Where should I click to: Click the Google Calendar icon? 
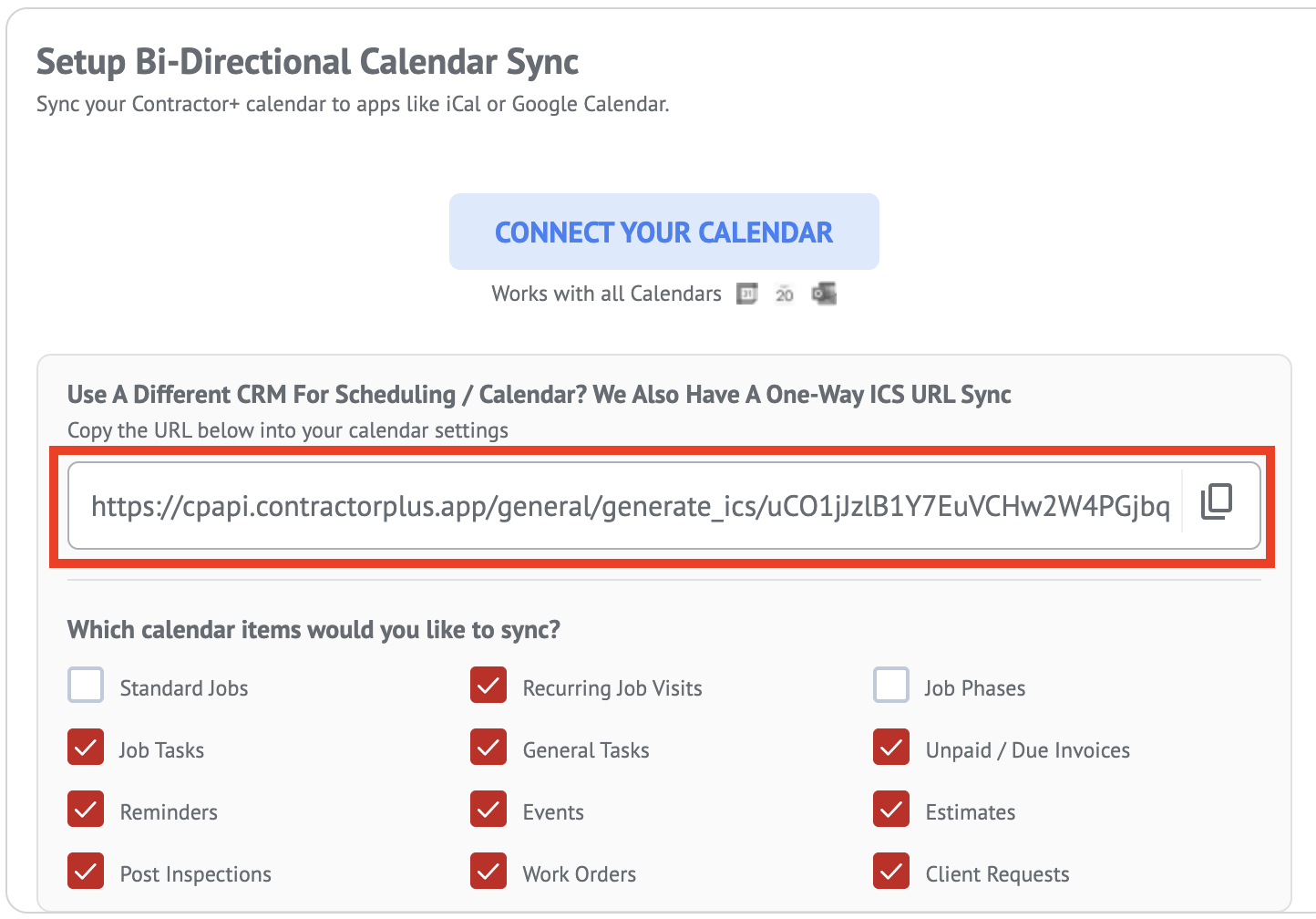[x=747, y=294]
